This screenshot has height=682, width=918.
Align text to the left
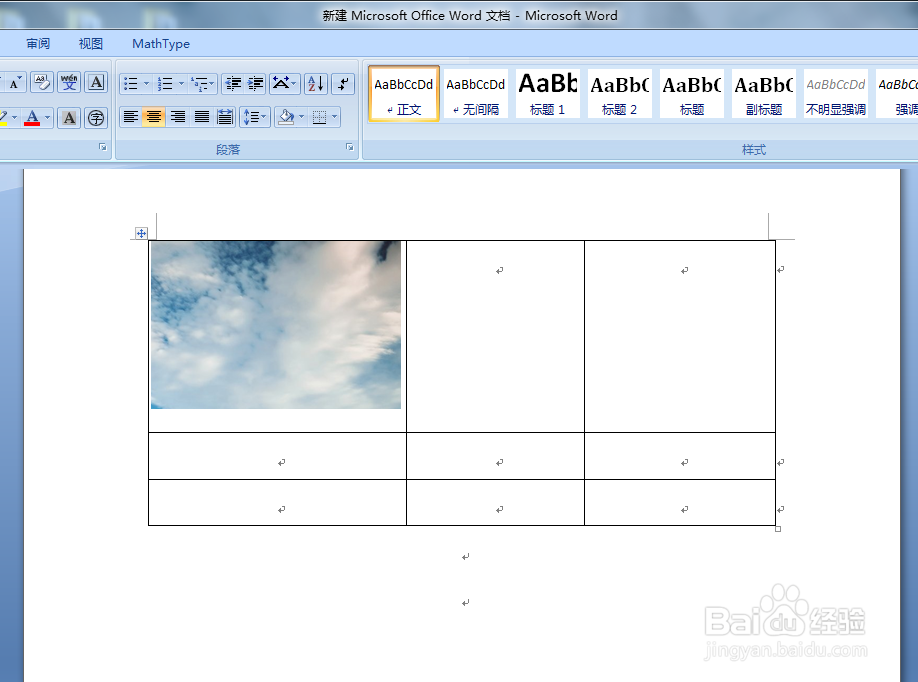(131, 117)
